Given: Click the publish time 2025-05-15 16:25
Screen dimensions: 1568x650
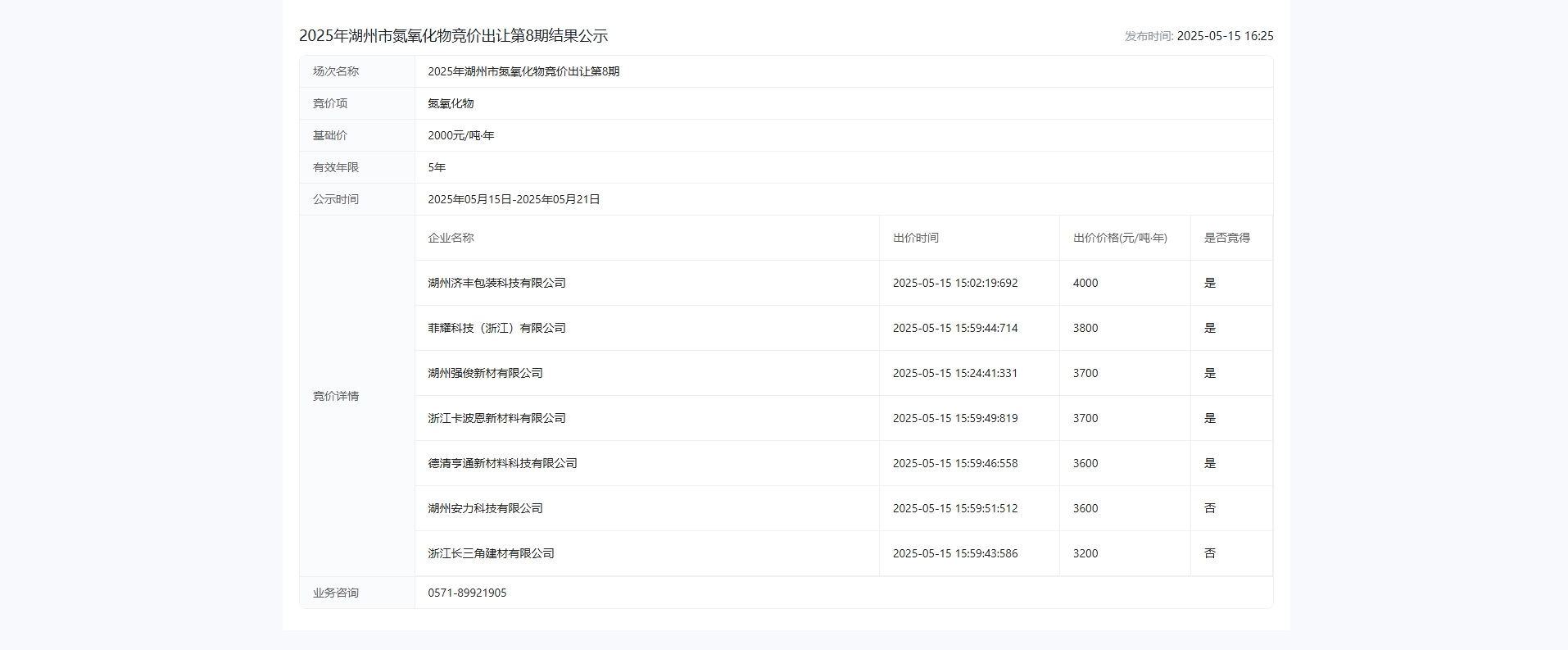Looking at the screenshot, I should click(1225, 36).
